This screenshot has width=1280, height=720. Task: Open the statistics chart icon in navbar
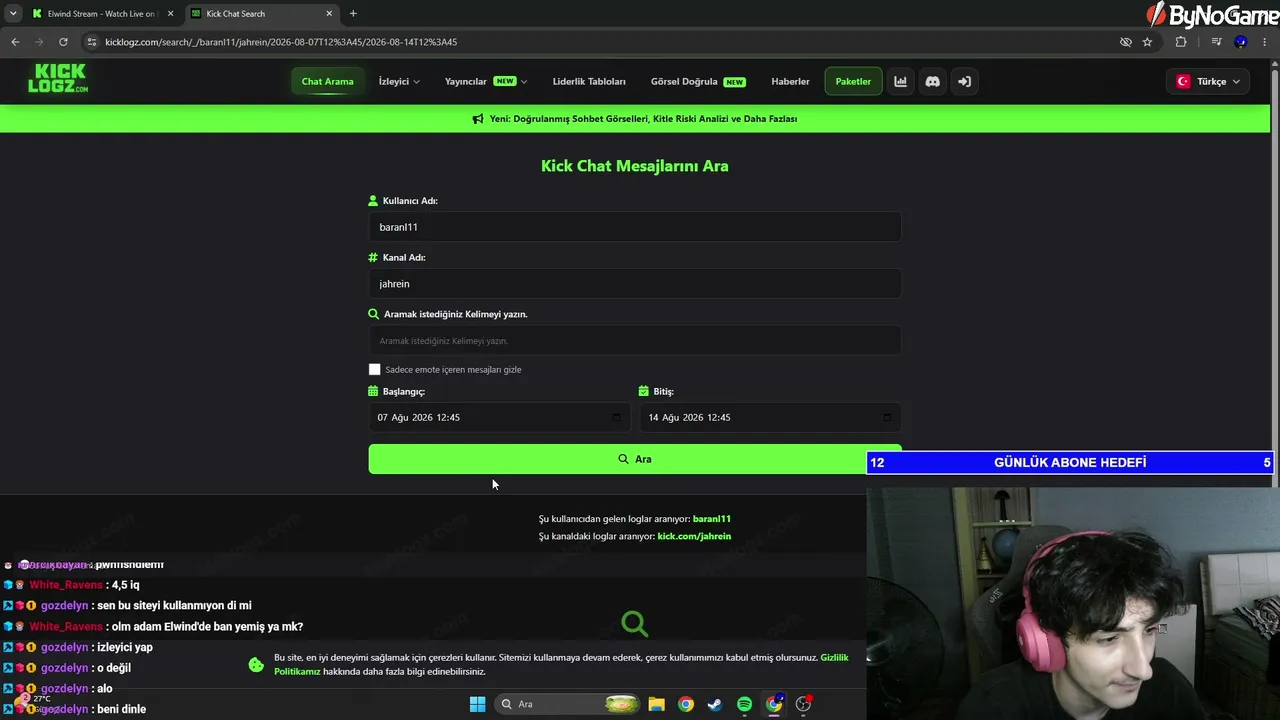click(900, 82)
